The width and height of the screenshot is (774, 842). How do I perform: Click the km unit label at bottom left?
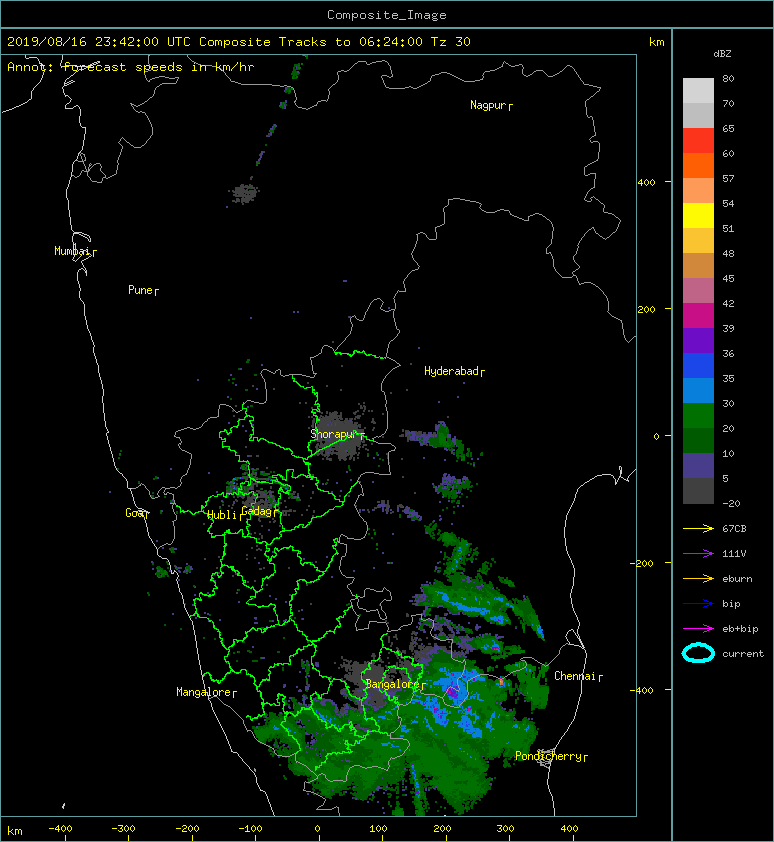[x=15, y=831]
